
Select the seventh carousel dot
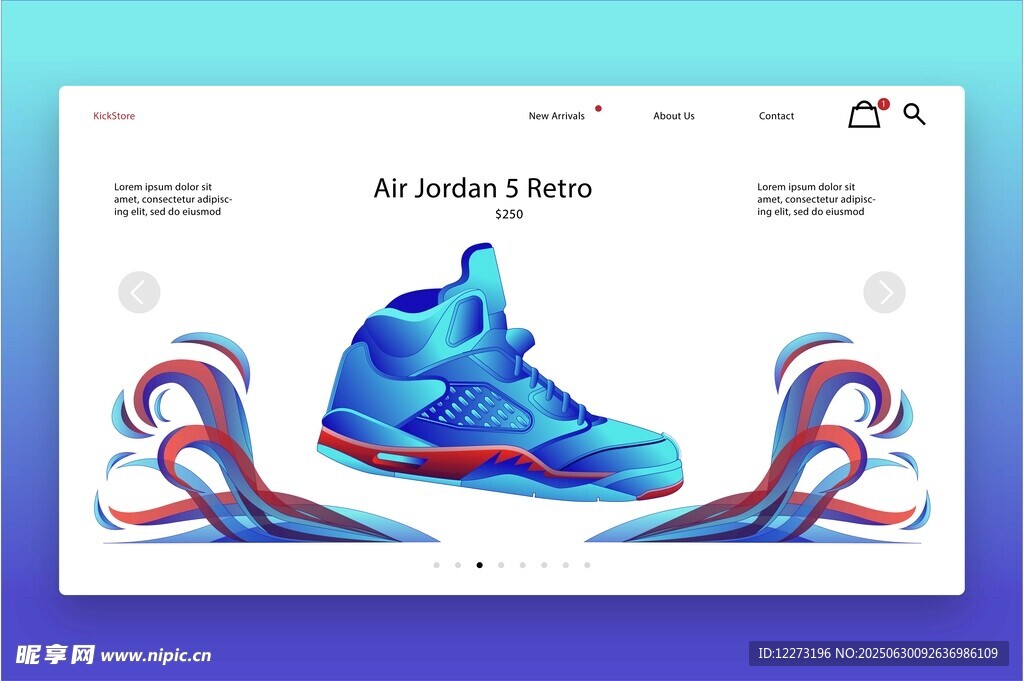tap(566, 565)
